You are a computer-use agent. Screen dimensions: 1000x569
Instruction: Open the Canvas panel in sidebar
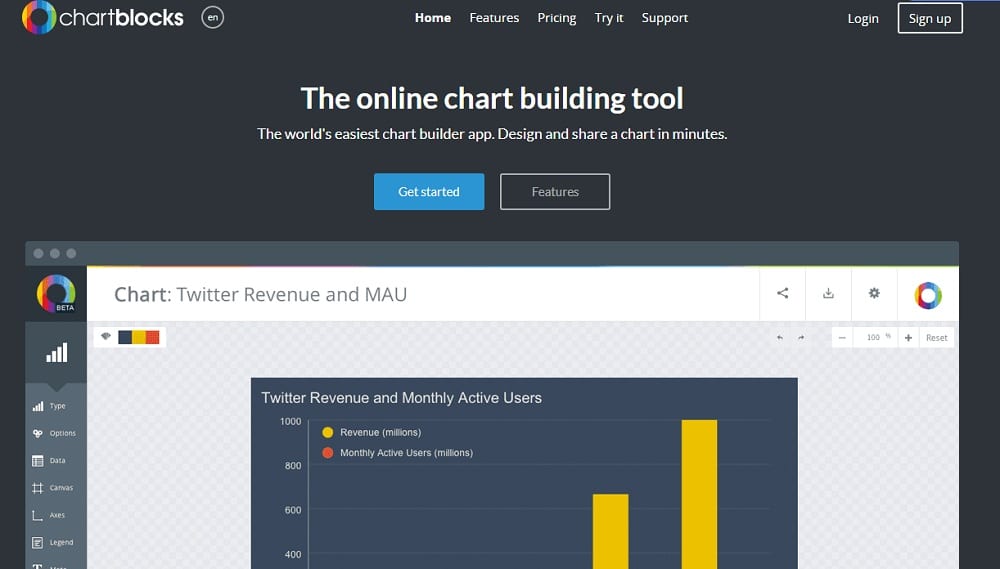(53, 488)
